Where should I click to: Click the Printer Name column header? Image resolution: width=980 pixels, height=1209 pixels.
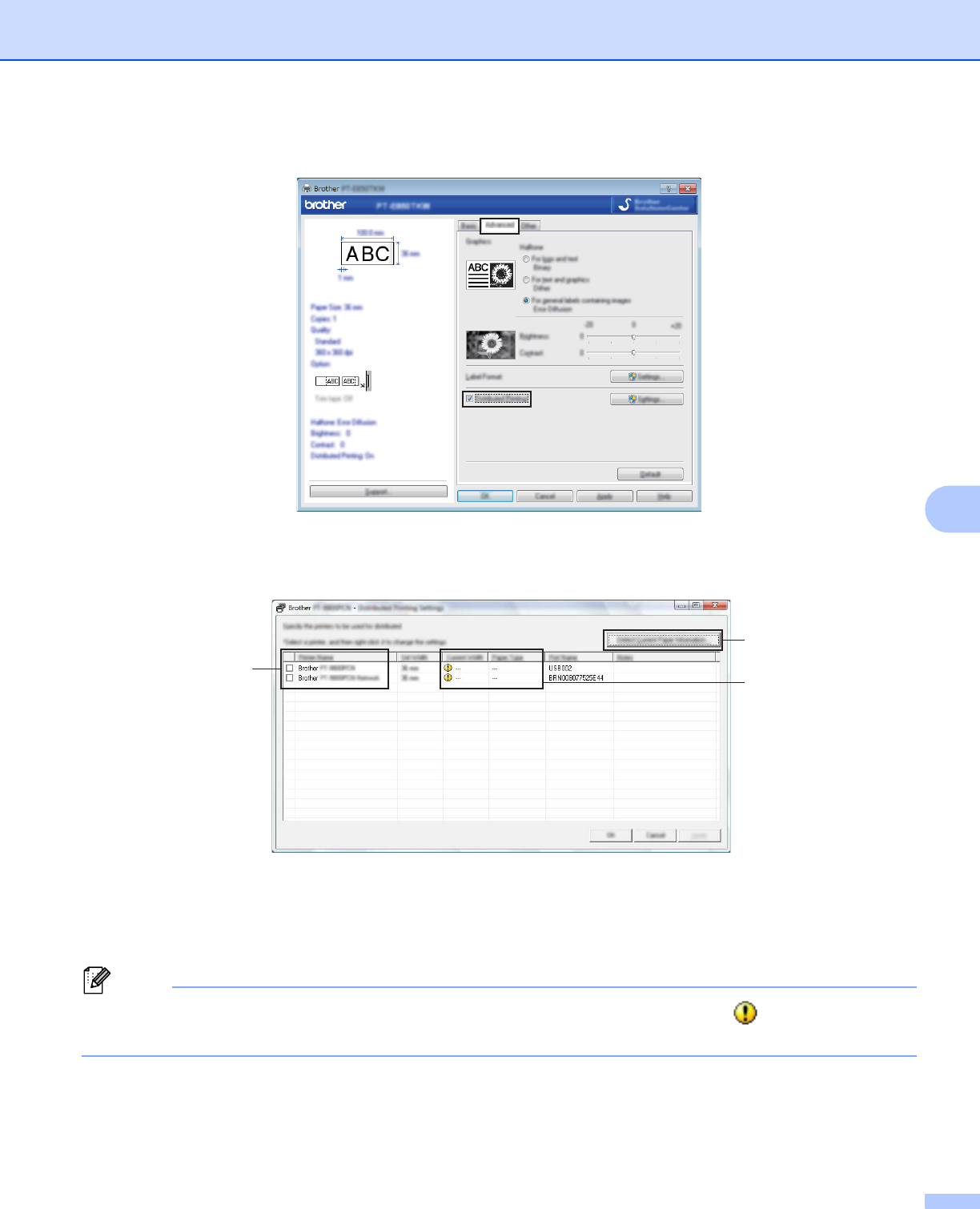[346, 657]
